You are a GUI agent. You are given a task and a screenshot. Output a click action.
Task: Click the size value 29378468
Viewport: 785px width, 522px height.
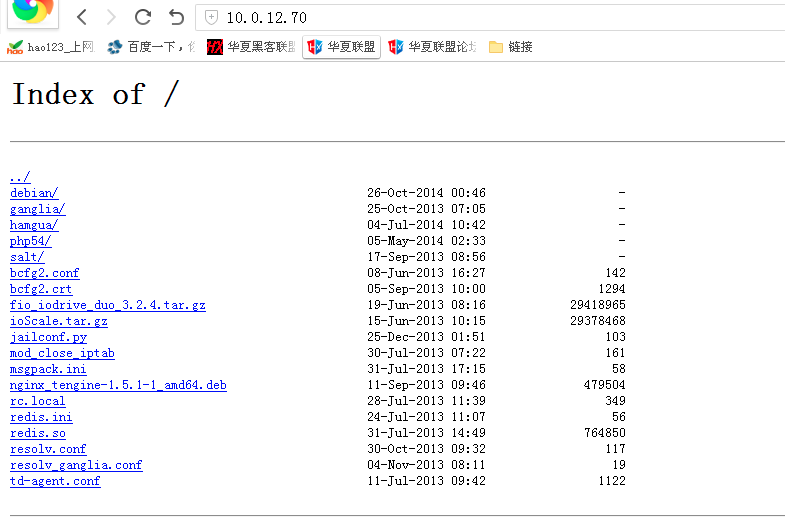[x=598, y=321]
